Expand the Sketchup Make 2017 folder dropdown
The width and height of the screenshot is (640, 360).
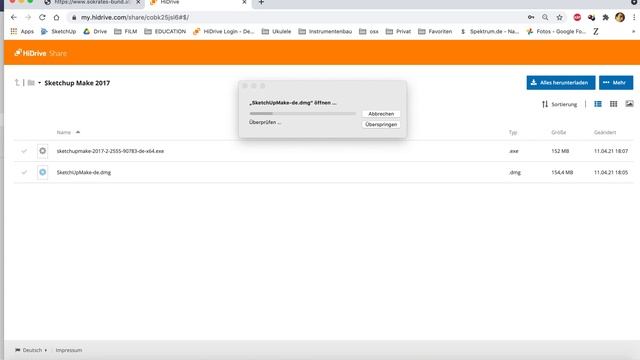pyautogui.click(x=40, y=83)
